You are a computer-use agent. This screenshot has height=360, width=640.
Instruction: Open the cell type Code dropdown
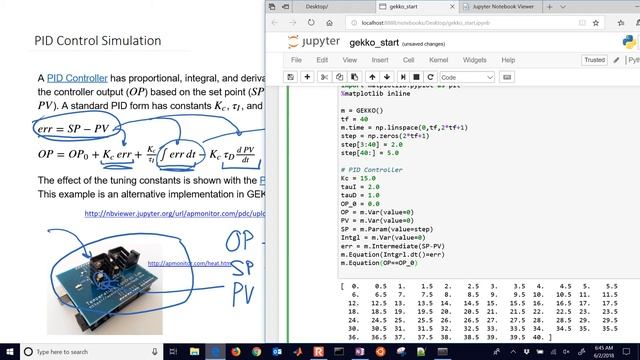(467, 77)
